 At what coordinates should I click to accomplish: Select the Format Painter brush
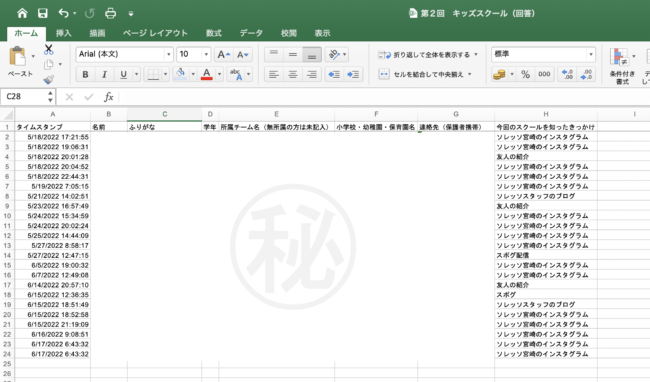[x=49, y=79]
